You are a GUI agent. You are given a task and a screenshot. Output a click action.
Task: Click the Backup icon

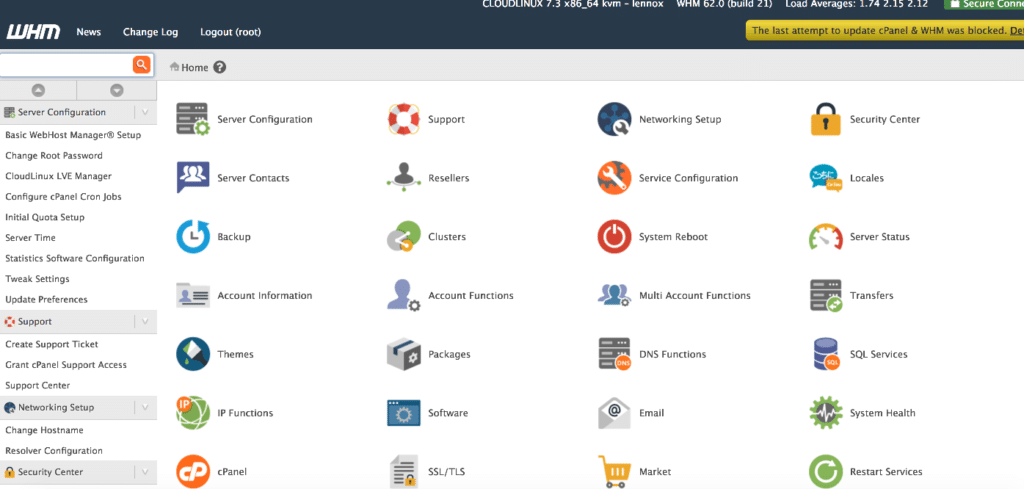click(x=192, y=237)
